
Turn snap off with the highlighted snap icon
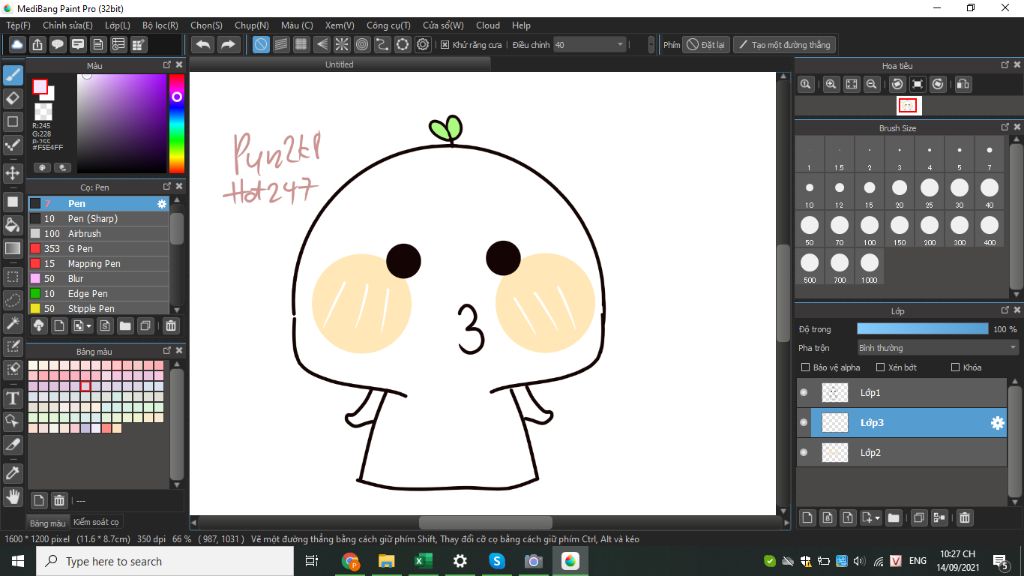pos(261,44)
